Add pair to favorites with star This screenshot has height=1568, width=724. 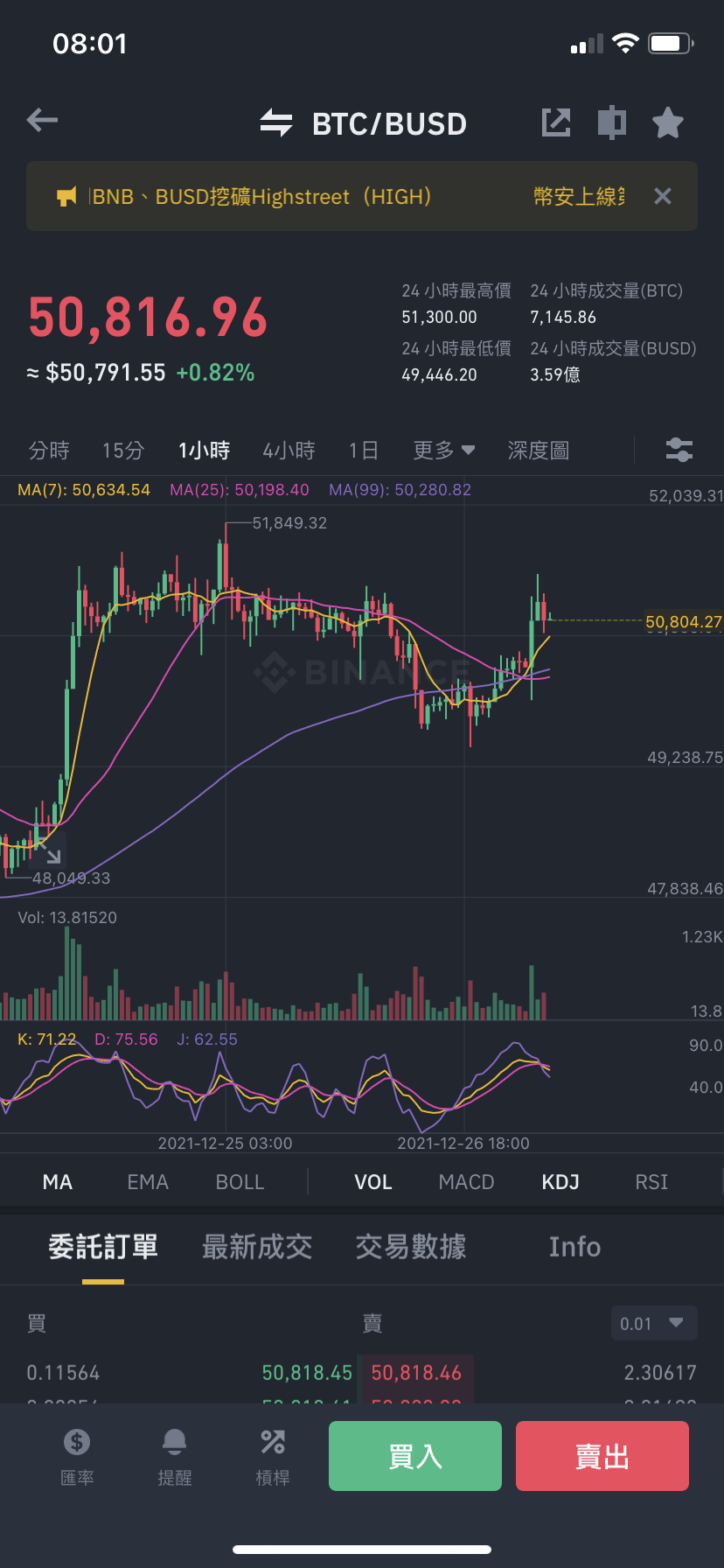coord(668,122)
